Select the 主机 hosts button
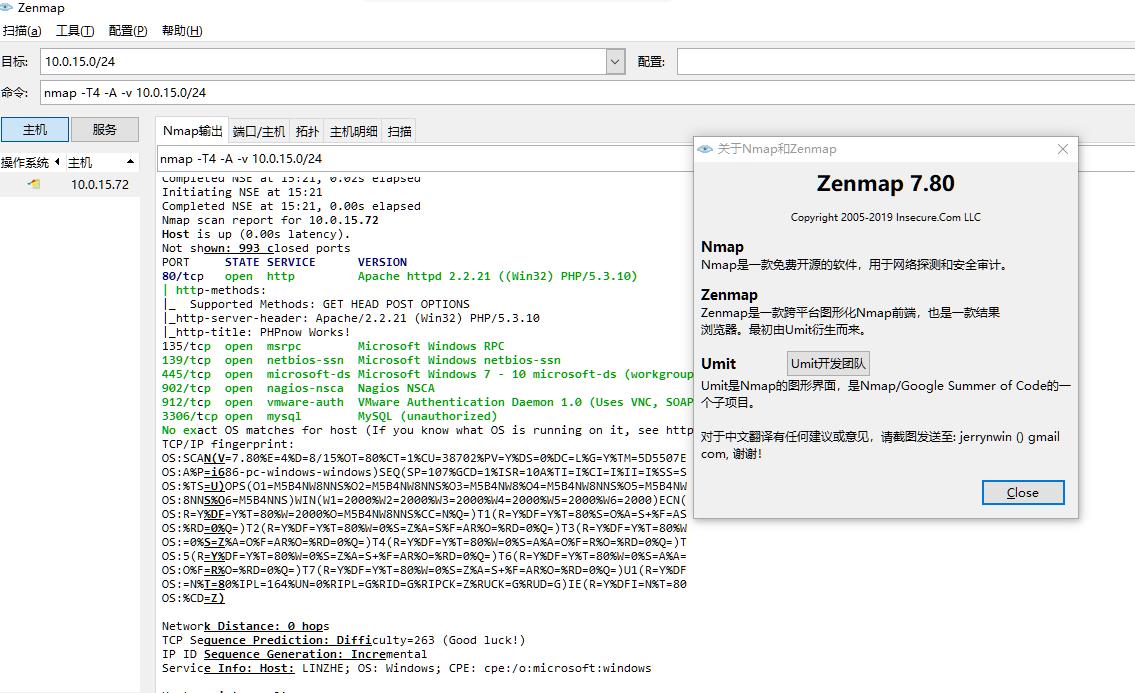Viewport: 1135px width, 693px height. point(35,130)
